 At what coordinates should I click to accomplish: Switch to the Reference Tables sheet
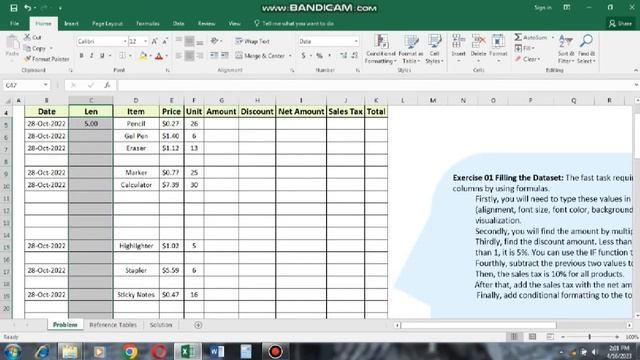113,325
